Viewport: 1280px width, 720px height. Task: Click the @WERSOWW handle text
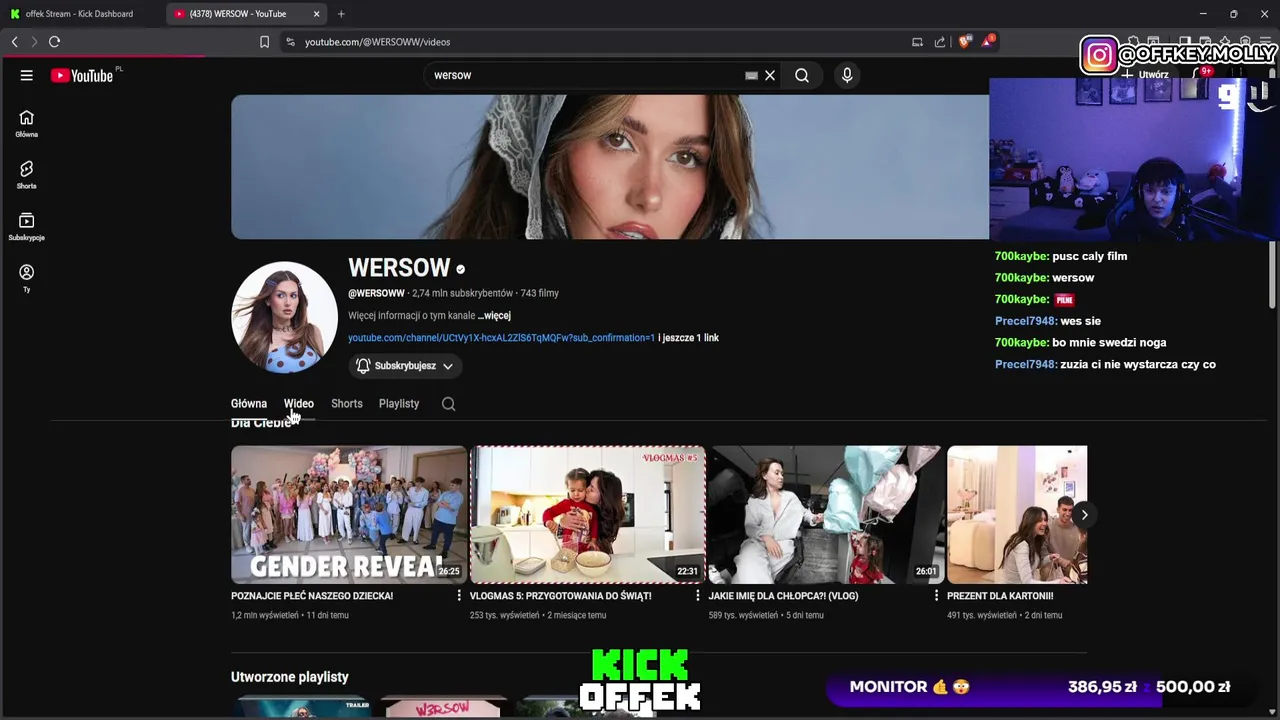tap(376, 293)
